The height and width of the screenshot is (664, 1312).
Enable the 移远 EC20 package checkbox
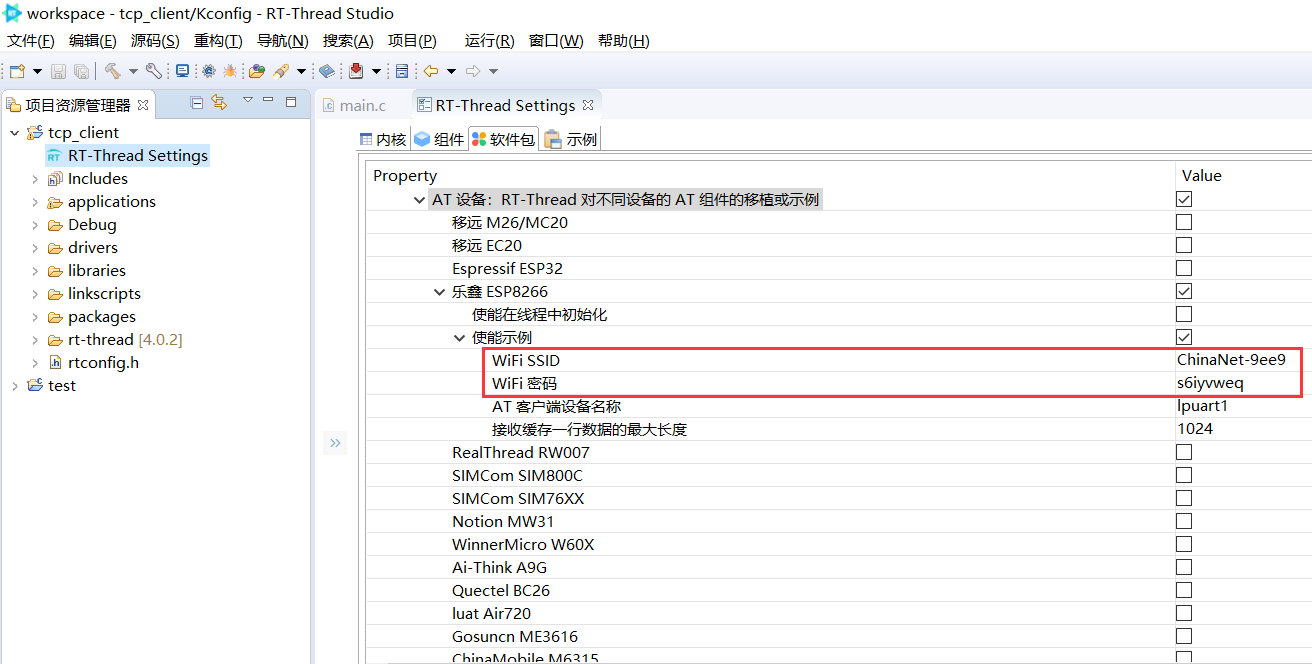tap(1183, 244)
